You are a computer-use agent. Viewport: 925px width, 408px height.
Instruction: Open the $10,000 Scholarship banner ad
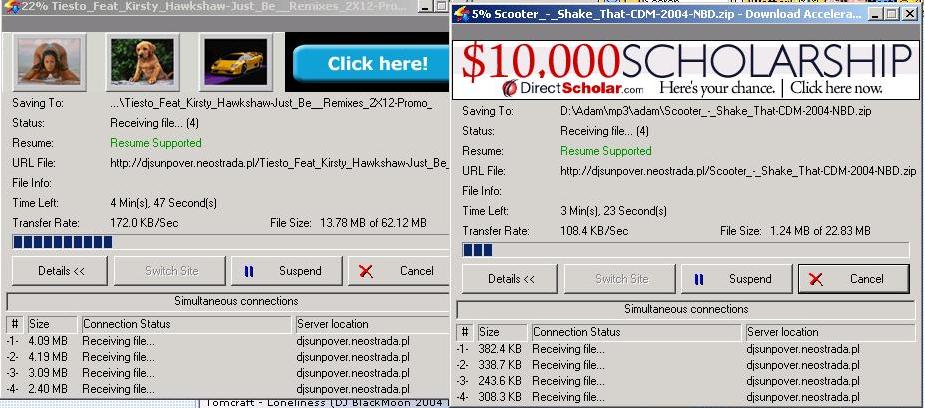point(685,70)
